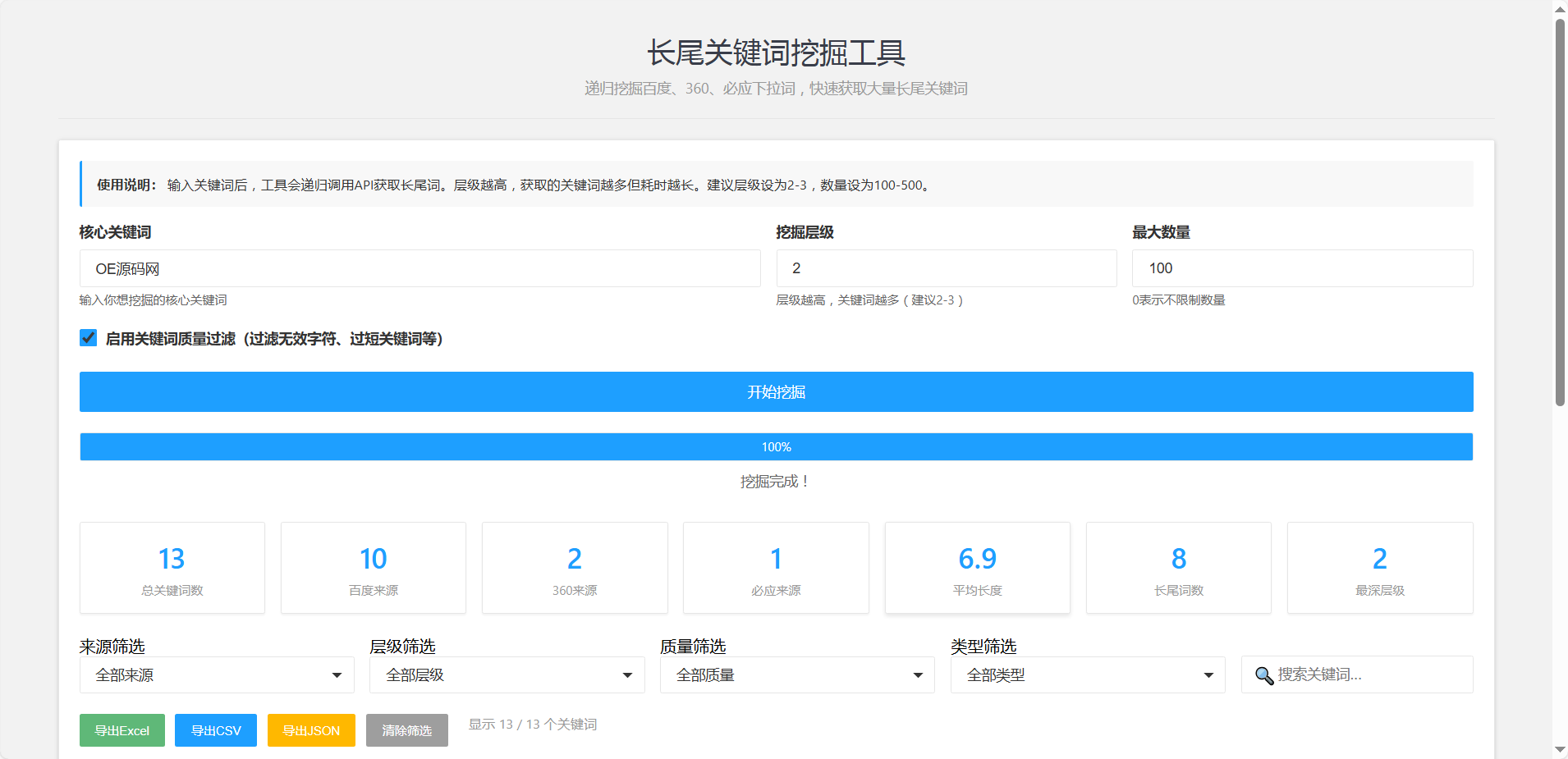Focus the 核心关键词 core keyword input

pyautogui.click(x=420, y=268)
